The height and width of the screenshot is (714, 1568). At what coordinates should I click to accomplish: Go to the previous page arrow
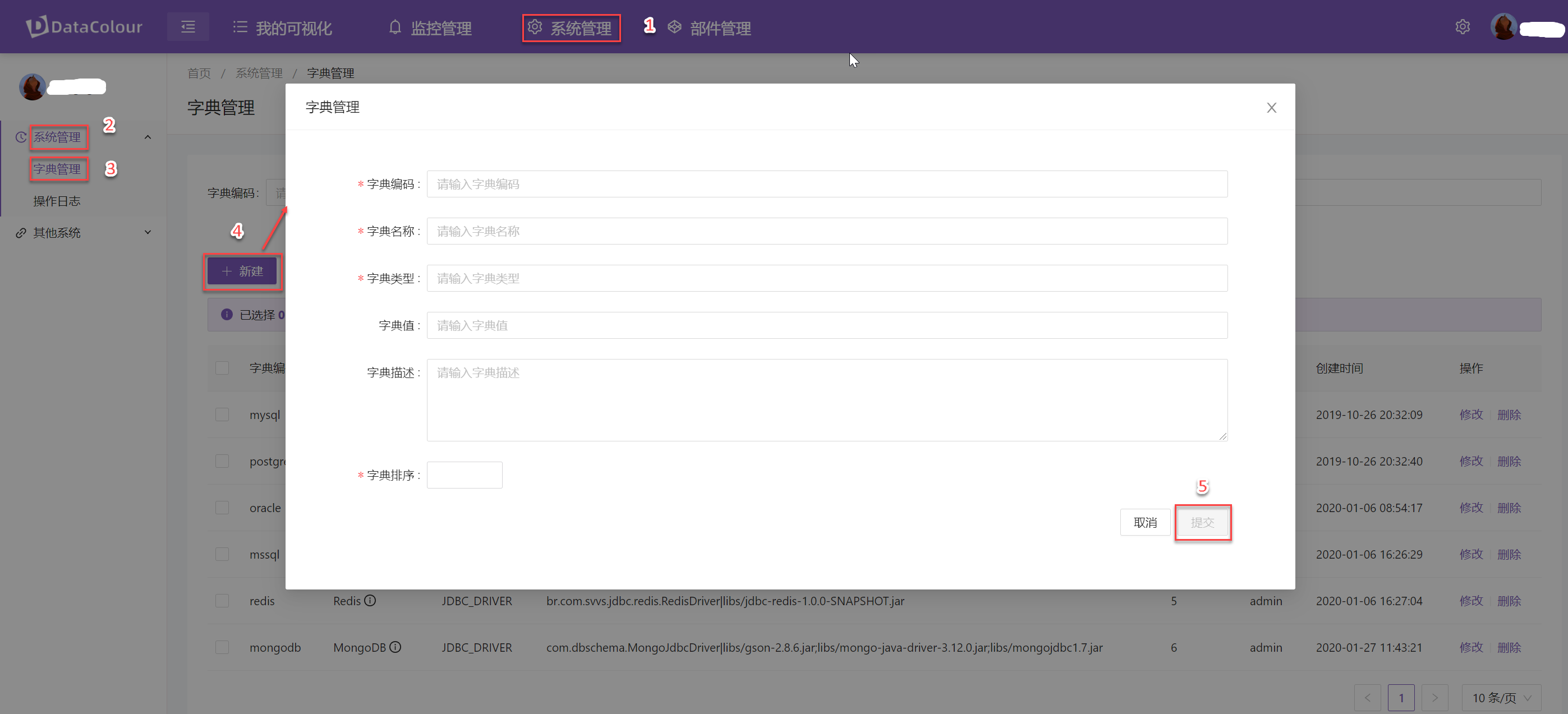[x=1367, y=698]
